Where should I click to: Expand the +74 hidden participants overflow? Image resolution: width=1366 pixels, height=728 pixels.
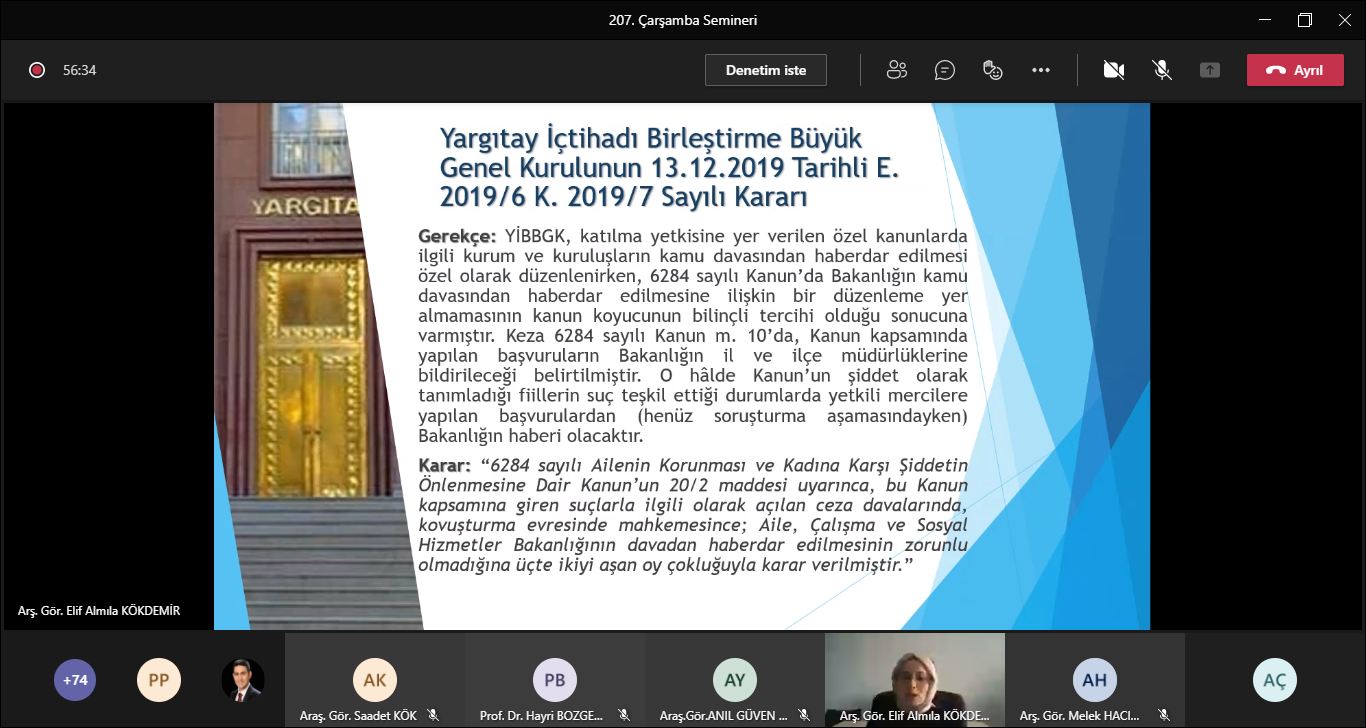pyautogui.click(x=74, y=679)
